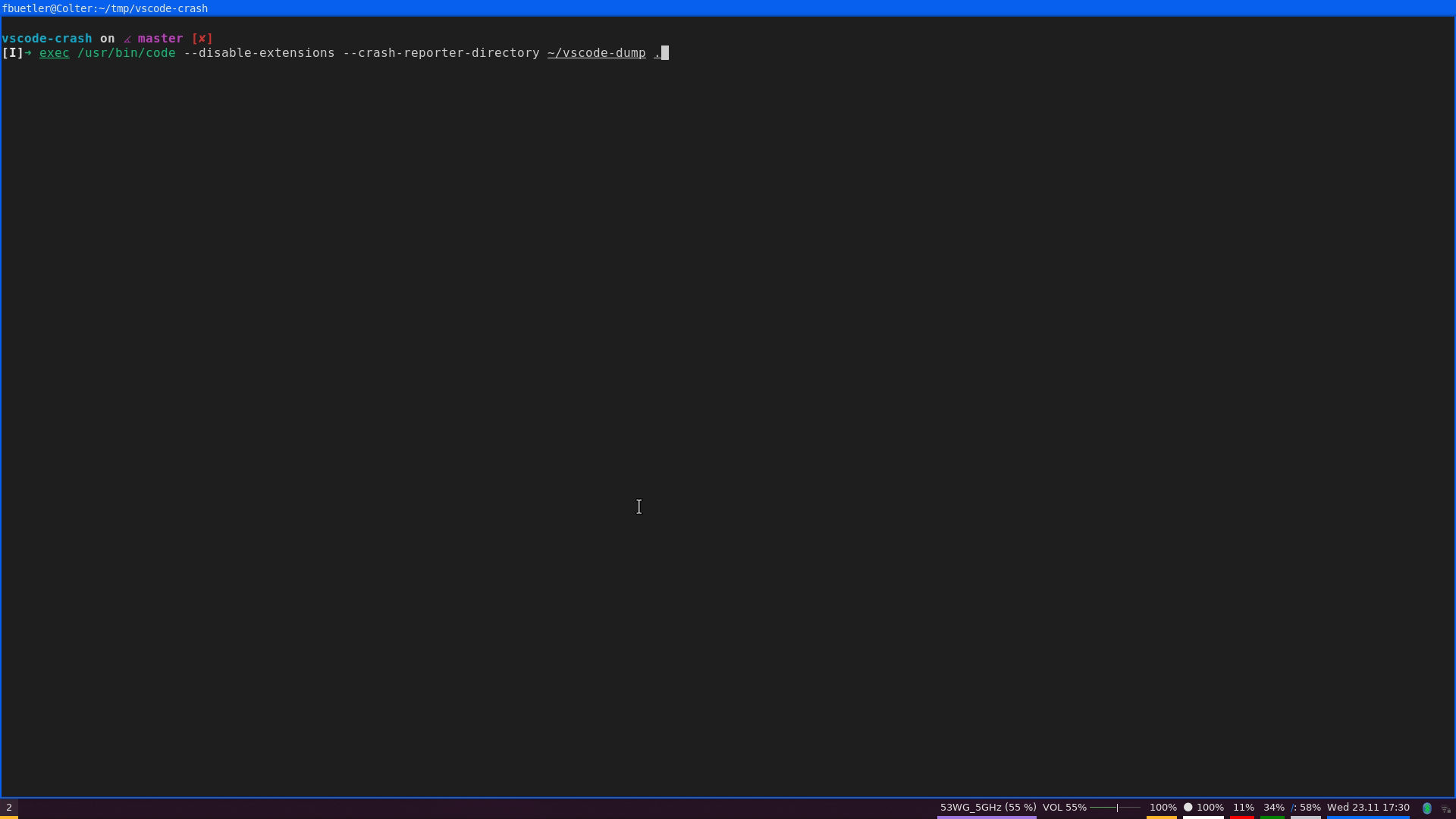The width and height of the screenshot is (1456, 819).
Task: Click the --crash-reporter-directory flag text
Action: point(441,53)
